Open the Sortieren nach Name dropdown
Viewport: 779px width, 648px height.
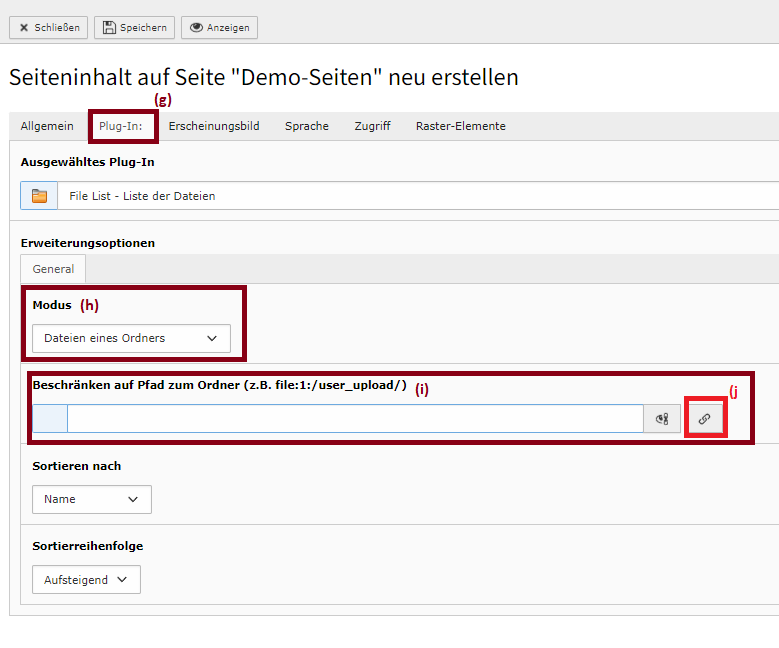coord(92,499)
